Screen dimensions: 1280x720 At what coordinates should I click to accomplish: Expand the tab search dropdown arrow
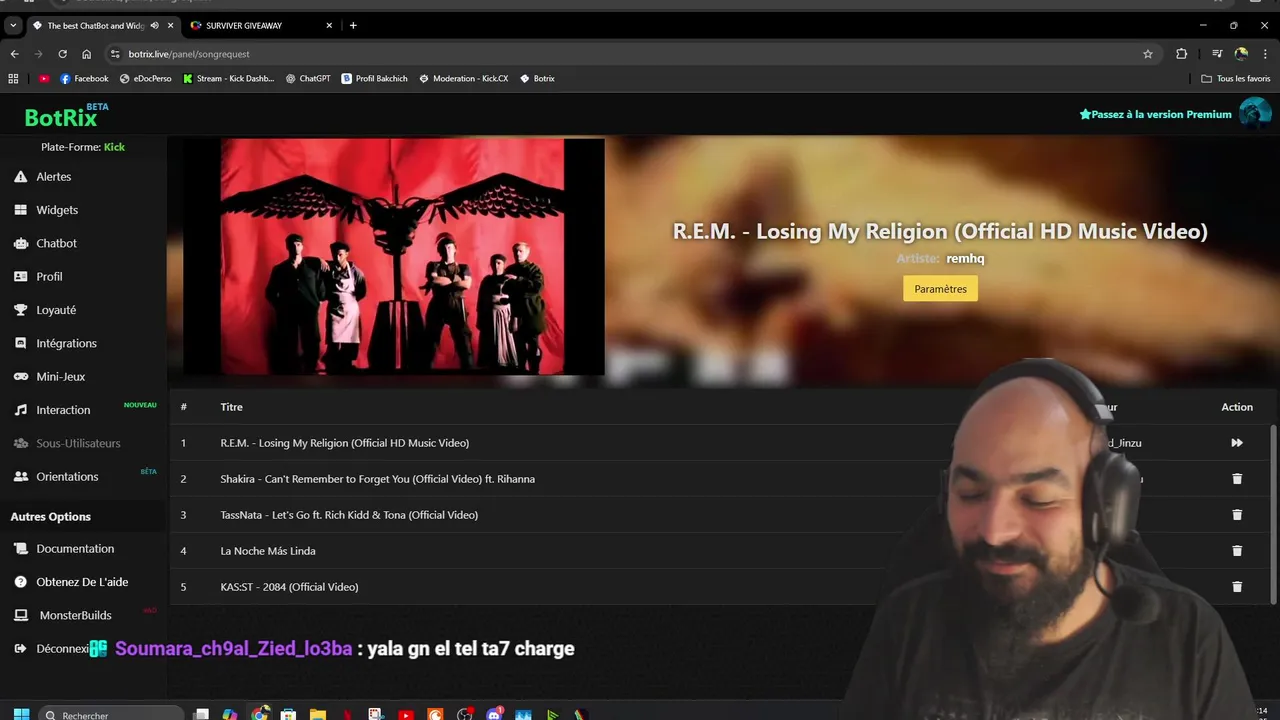[13, 25]
